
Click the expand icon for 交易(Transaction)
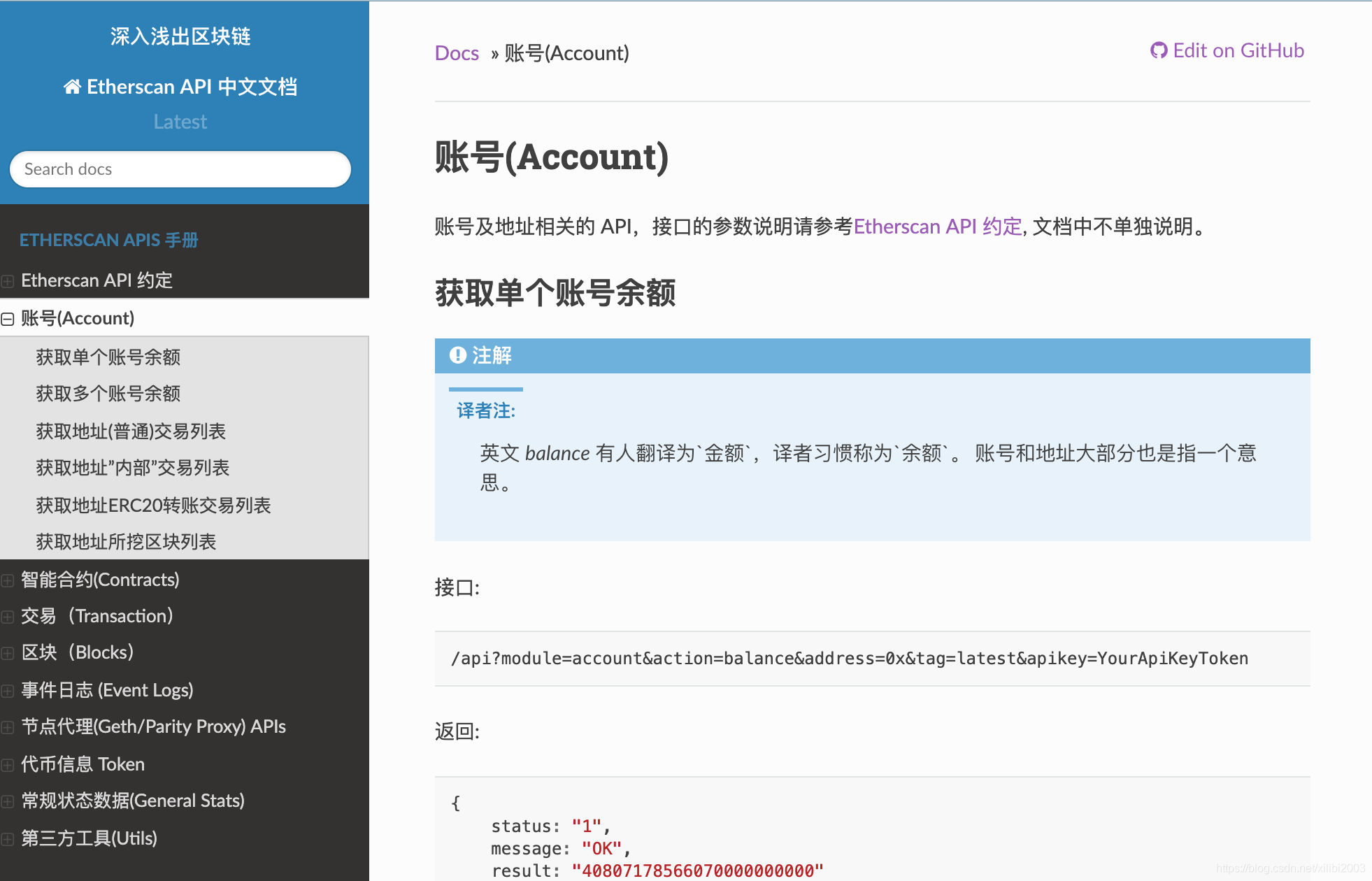pos(7,616)
